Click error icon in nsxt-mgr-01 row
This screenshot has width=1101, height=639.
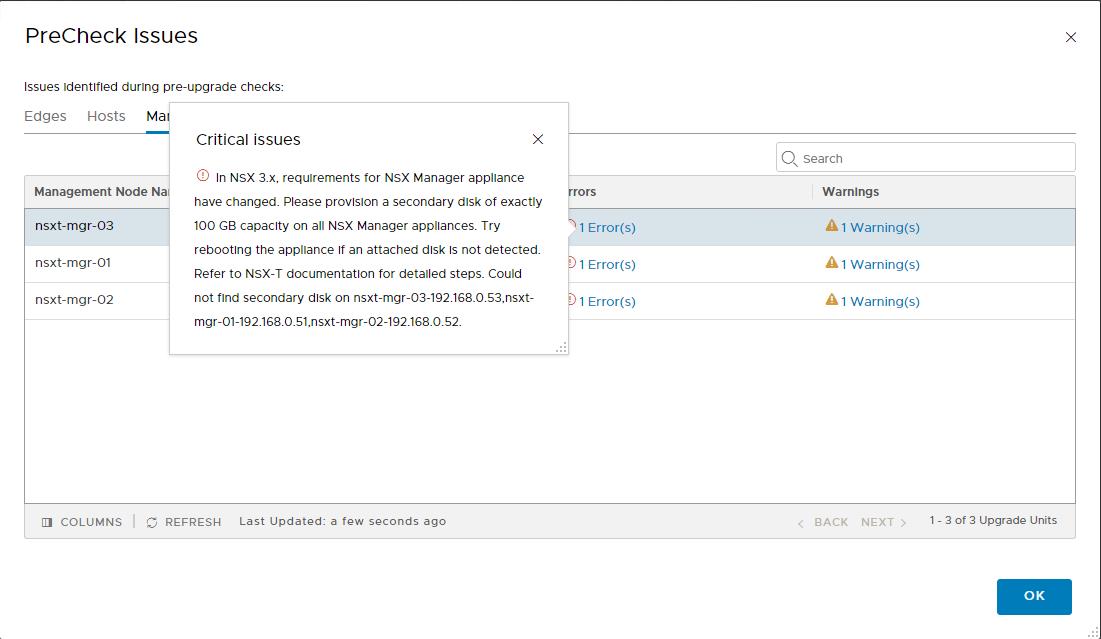pyautogui.click(x=572, y=263)
